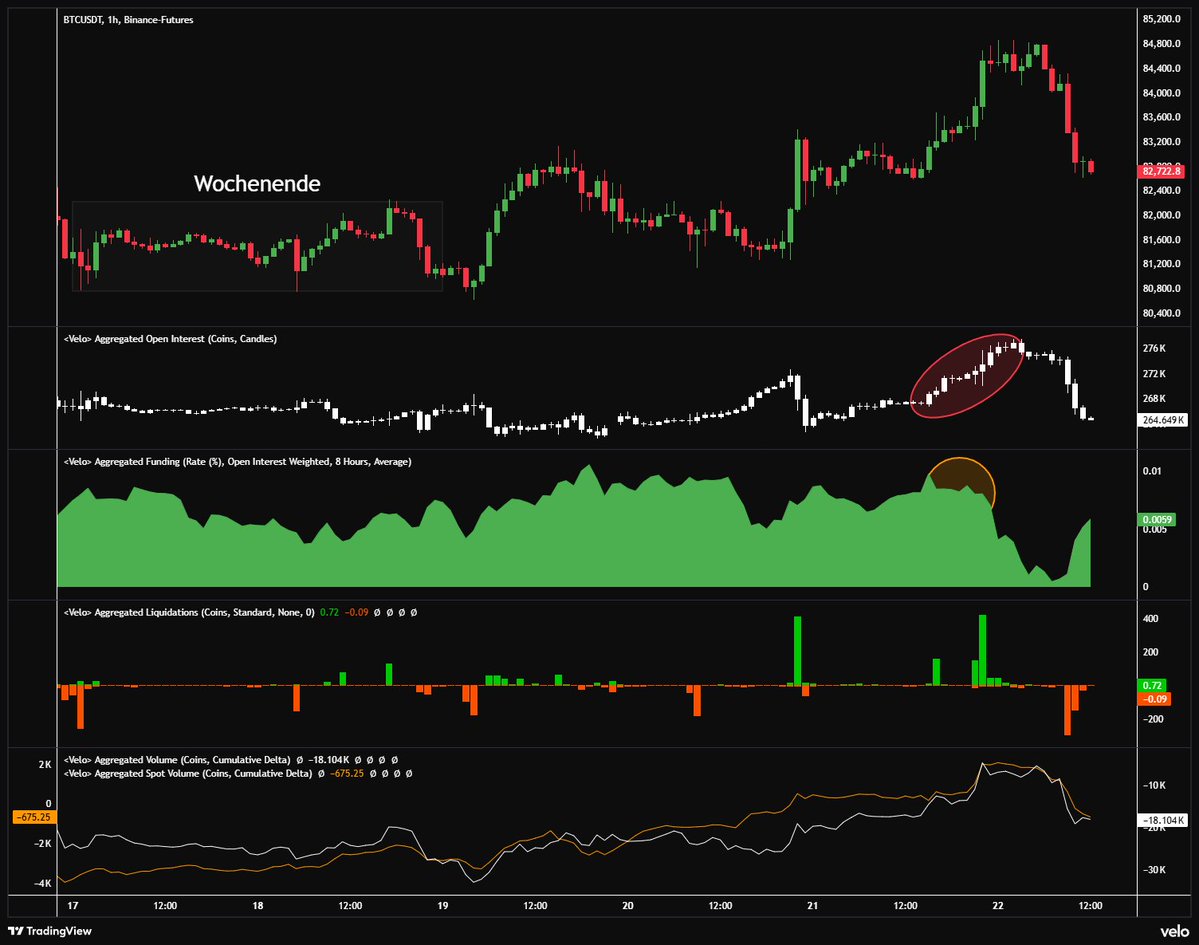Click the date 21 on the time axis
Viewport: 1199px width, 945px height.
coord(812,906)
